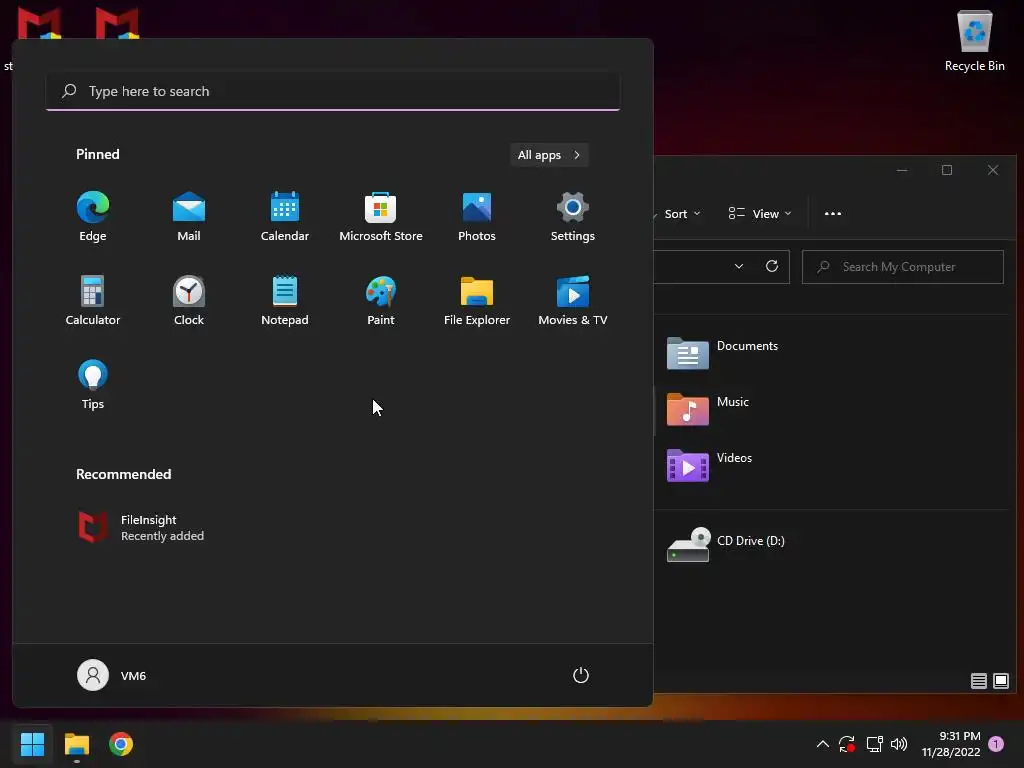Screen dimensions: 1024x768
Task: Open the notification badge on taskbar
Action: tap(997, 743)
